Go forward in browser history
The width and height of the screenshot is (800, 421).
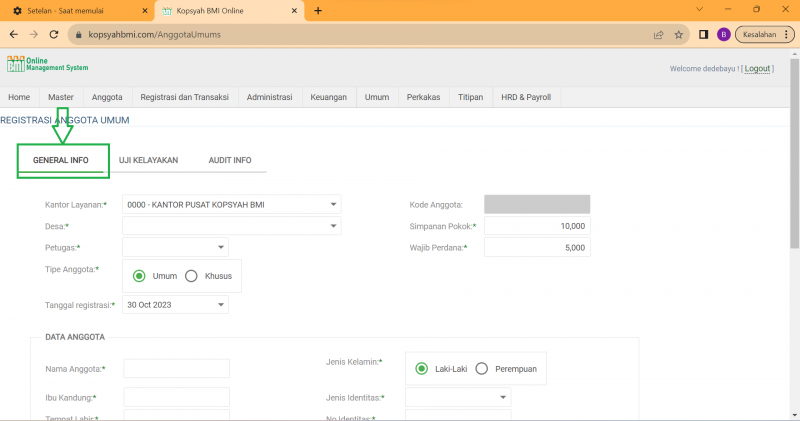[x=34, y=35]
